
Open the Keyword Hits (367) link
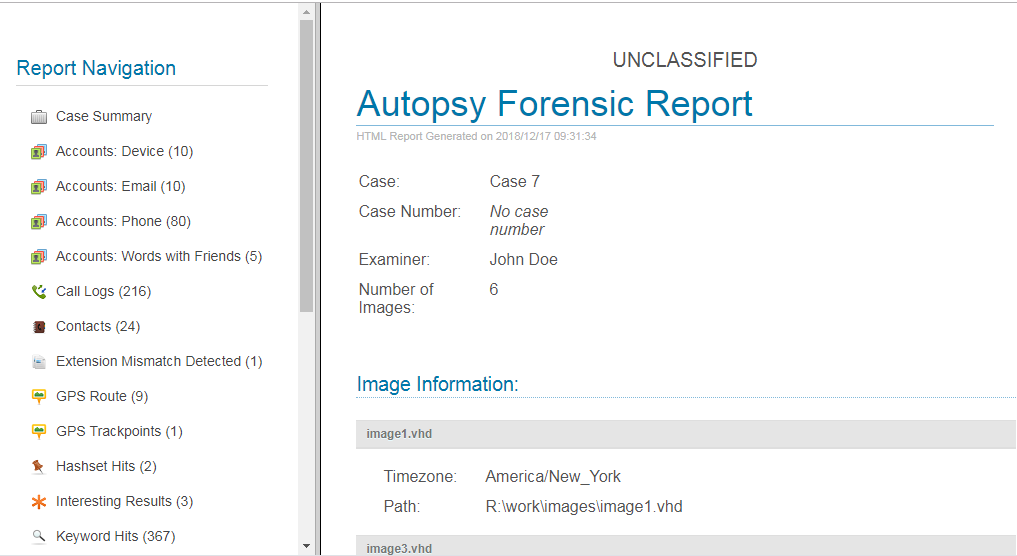(115, 536)
